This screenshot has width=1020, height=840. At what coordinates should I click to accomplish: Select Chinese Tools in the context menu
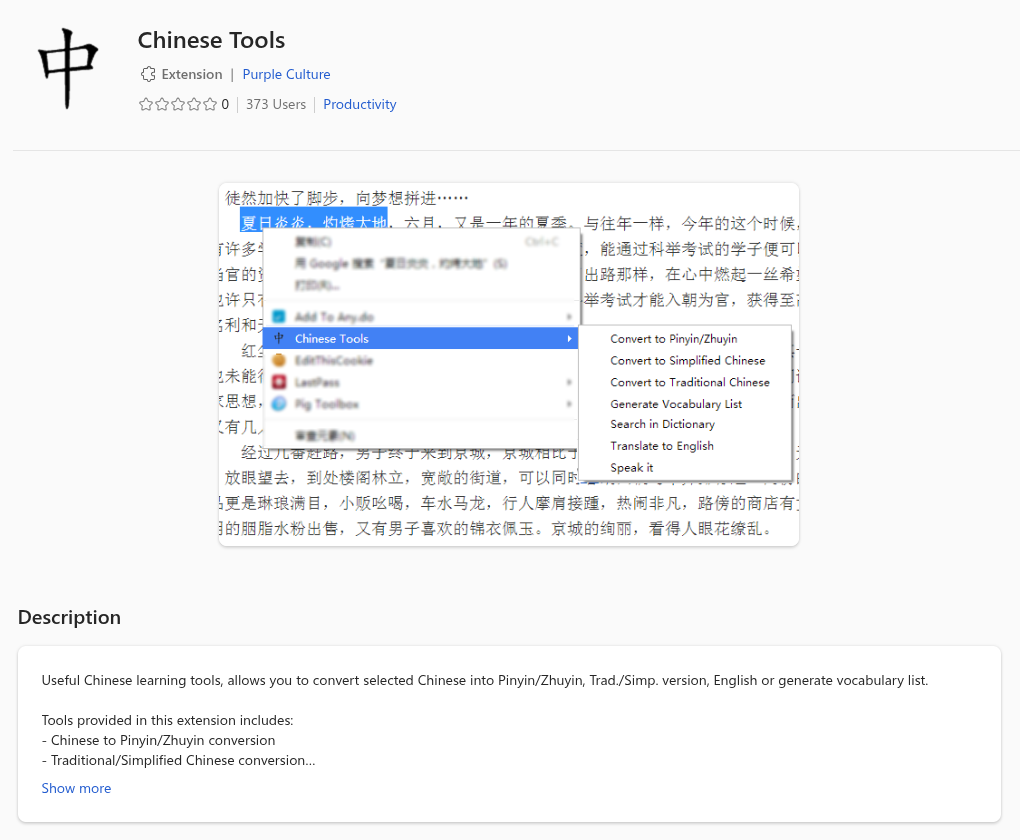(420, 338)
